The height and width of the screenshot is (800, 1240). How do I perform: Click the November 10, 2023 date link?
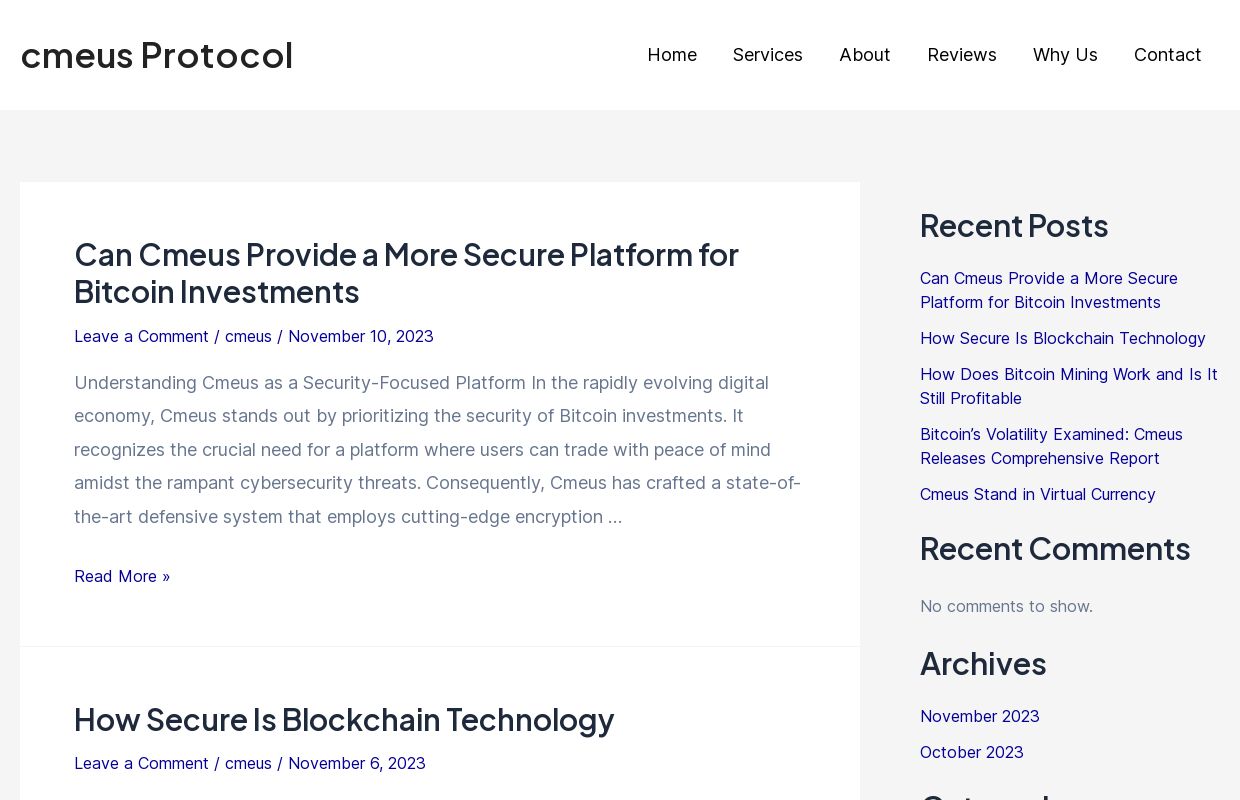tap(360, 336)
